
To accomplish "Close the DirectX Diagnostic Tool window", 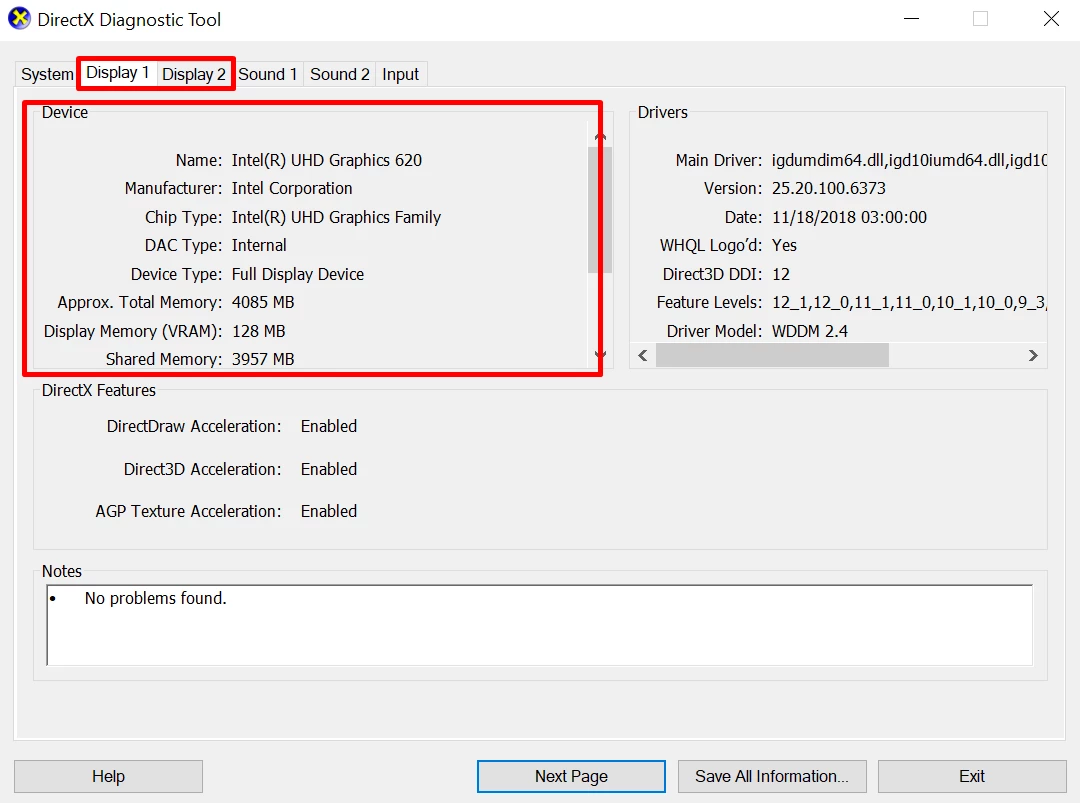I will click(1051, 19).
